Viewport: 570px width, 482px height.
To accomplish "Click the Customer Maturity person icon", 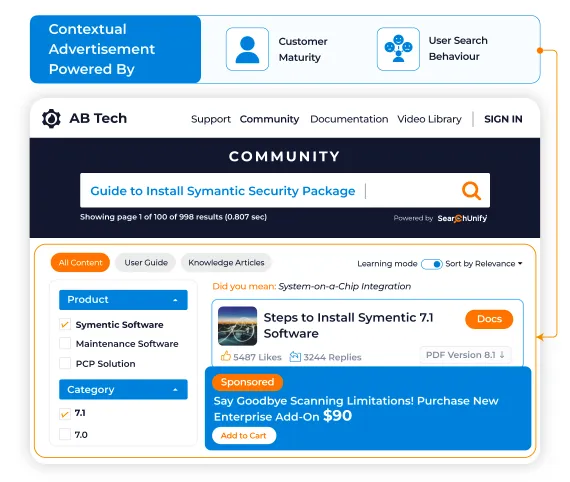I will (247, 49).
